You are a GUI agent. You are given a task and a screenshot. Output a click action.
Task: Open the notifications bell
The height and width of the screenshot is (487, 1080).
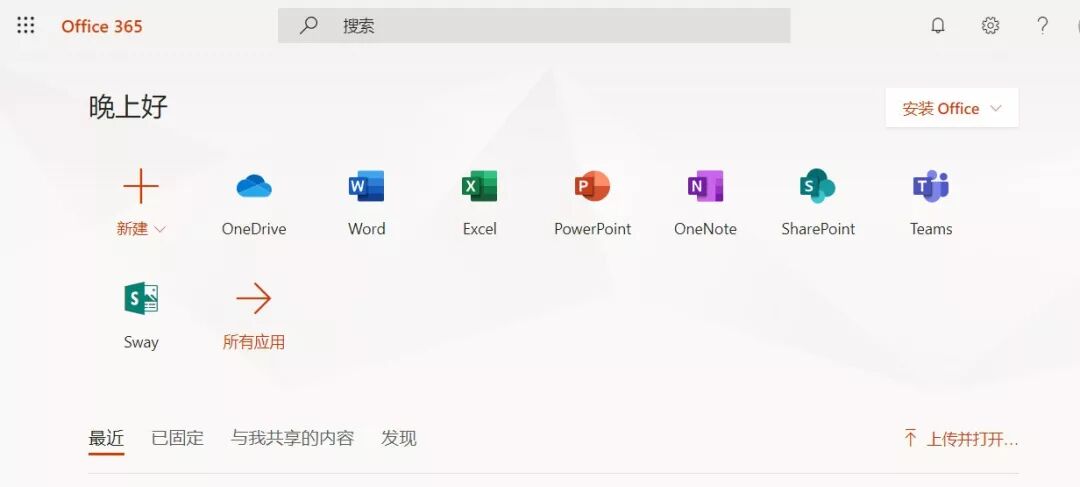(x=937, y=25)
